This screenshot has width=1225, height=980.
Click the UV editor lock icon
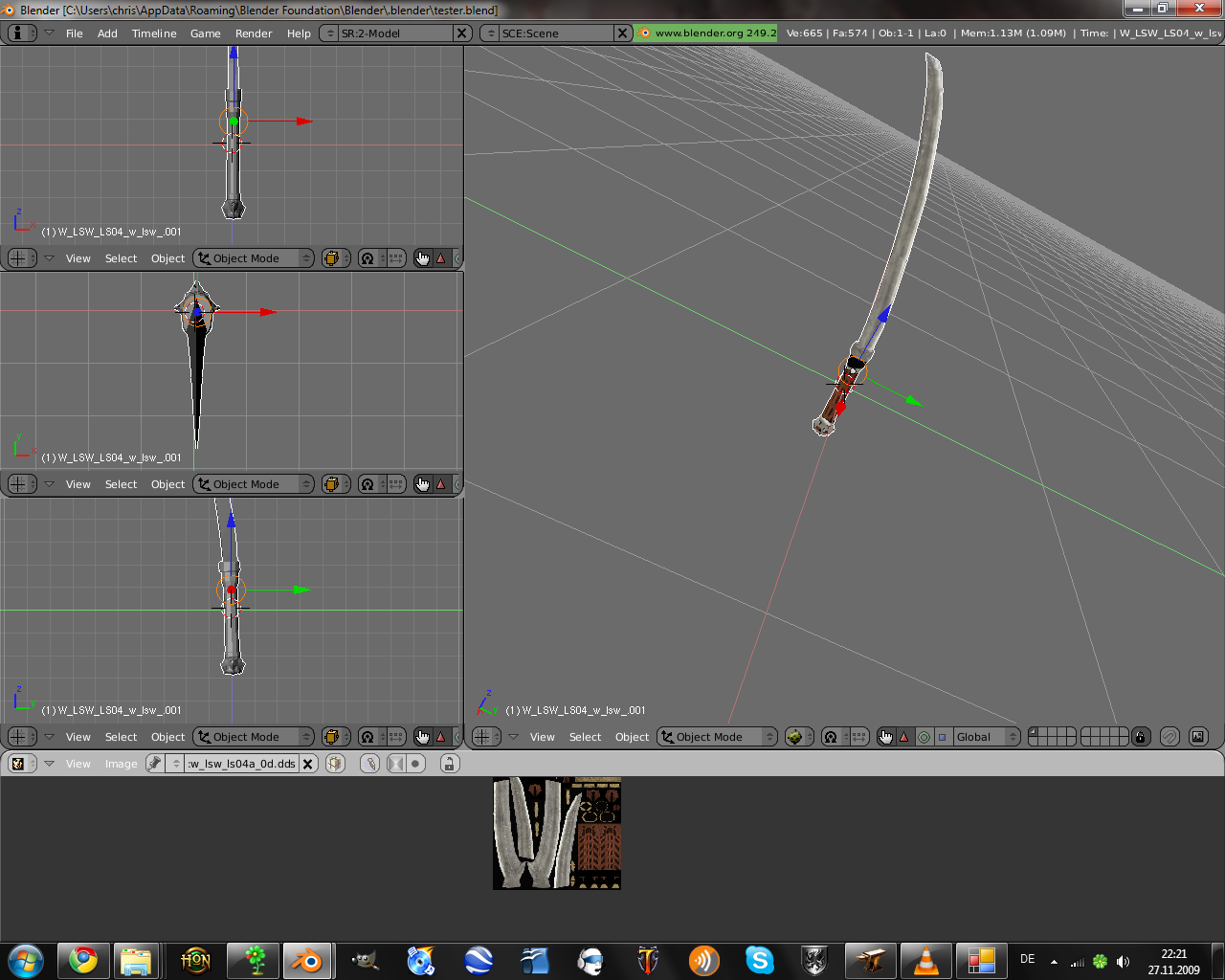449,764
